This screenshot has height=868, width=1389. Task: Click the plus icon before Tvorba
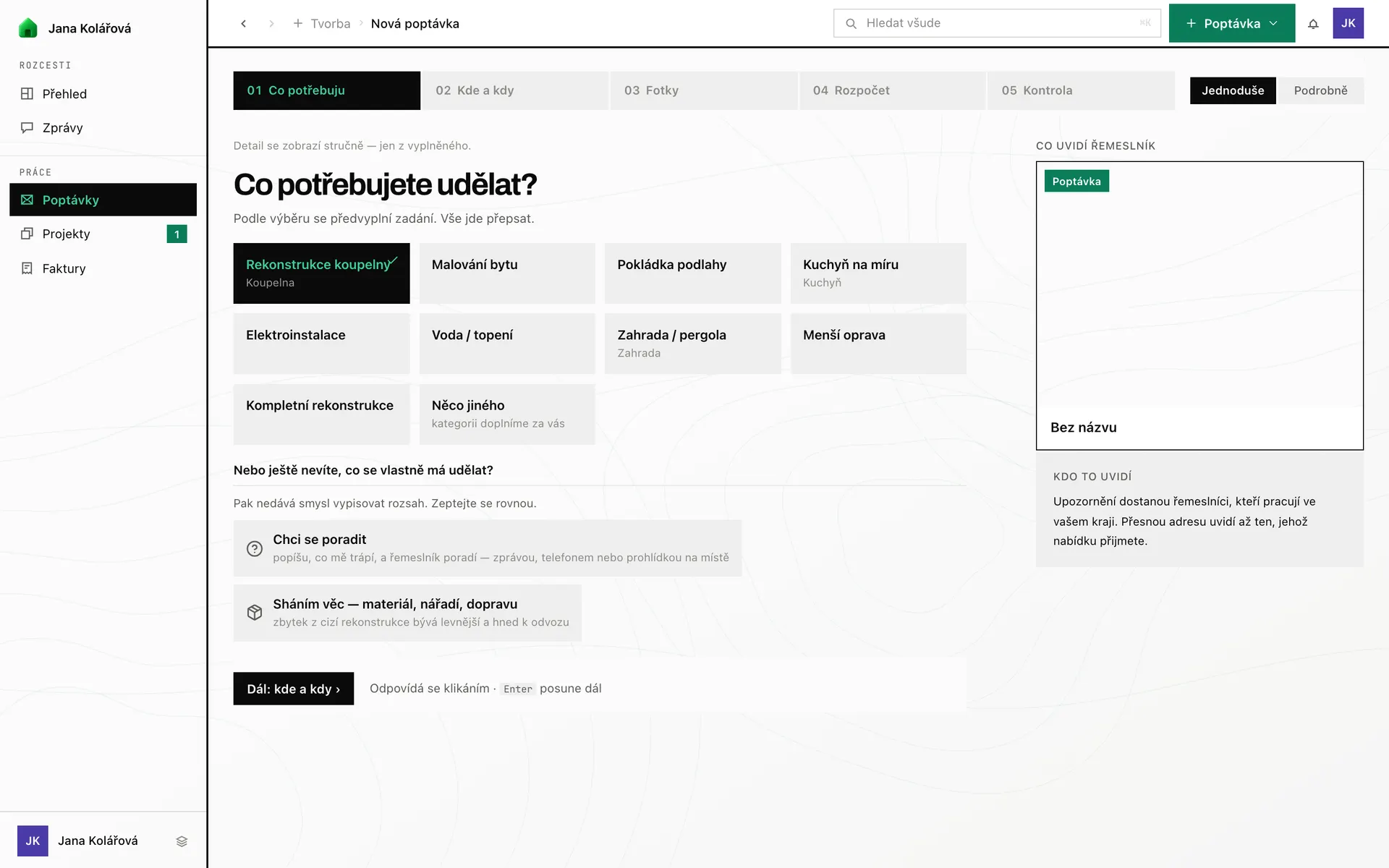point(297,23)
